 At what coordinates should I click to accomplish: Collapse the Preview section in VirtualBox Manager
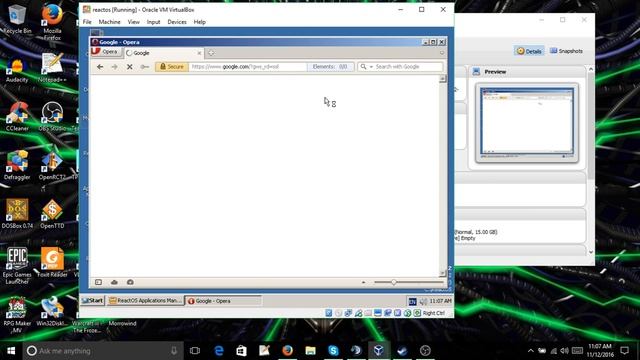[x=495, y=72]
